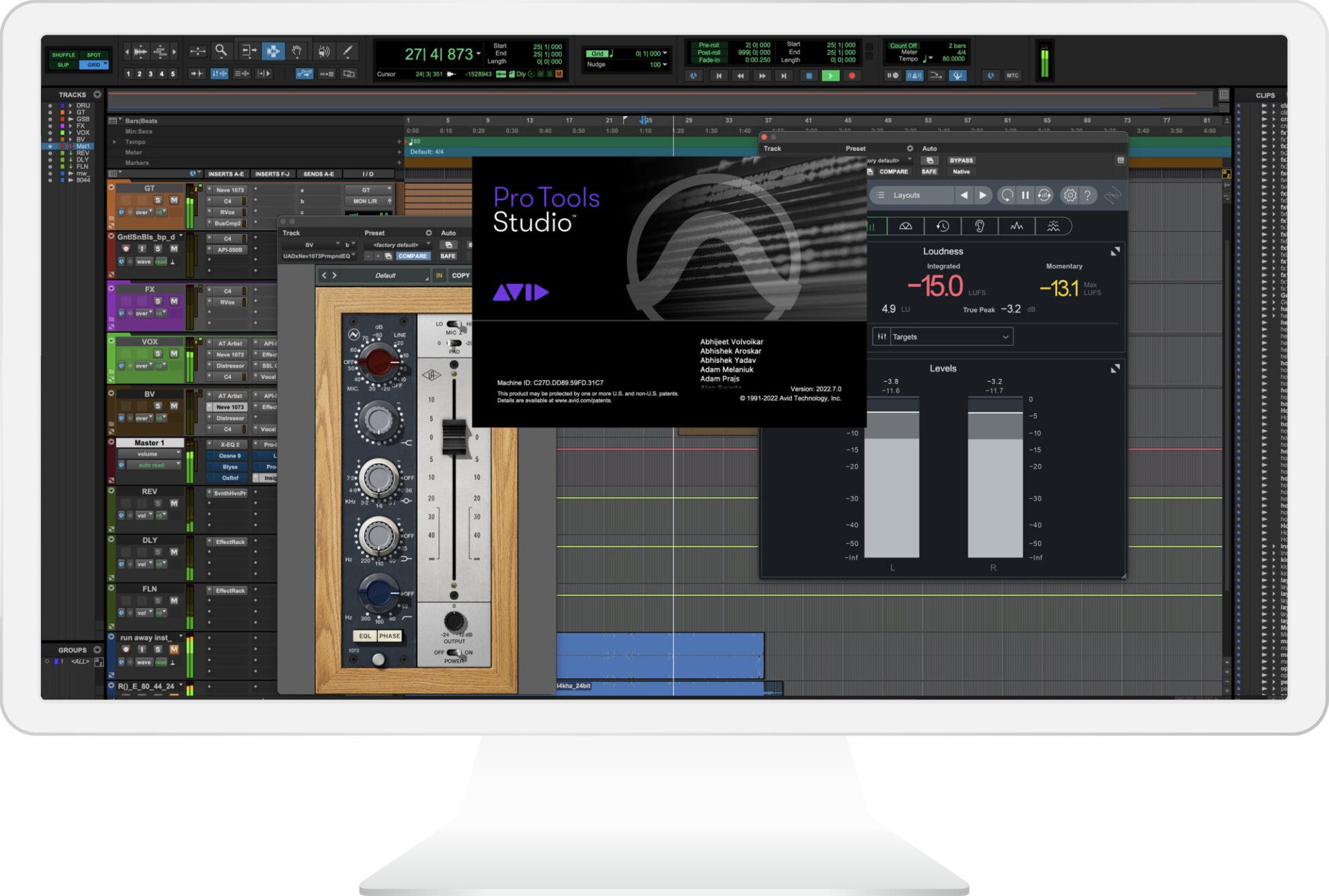Click the reset circular arrow in loudness plugin

point(1007,196)
